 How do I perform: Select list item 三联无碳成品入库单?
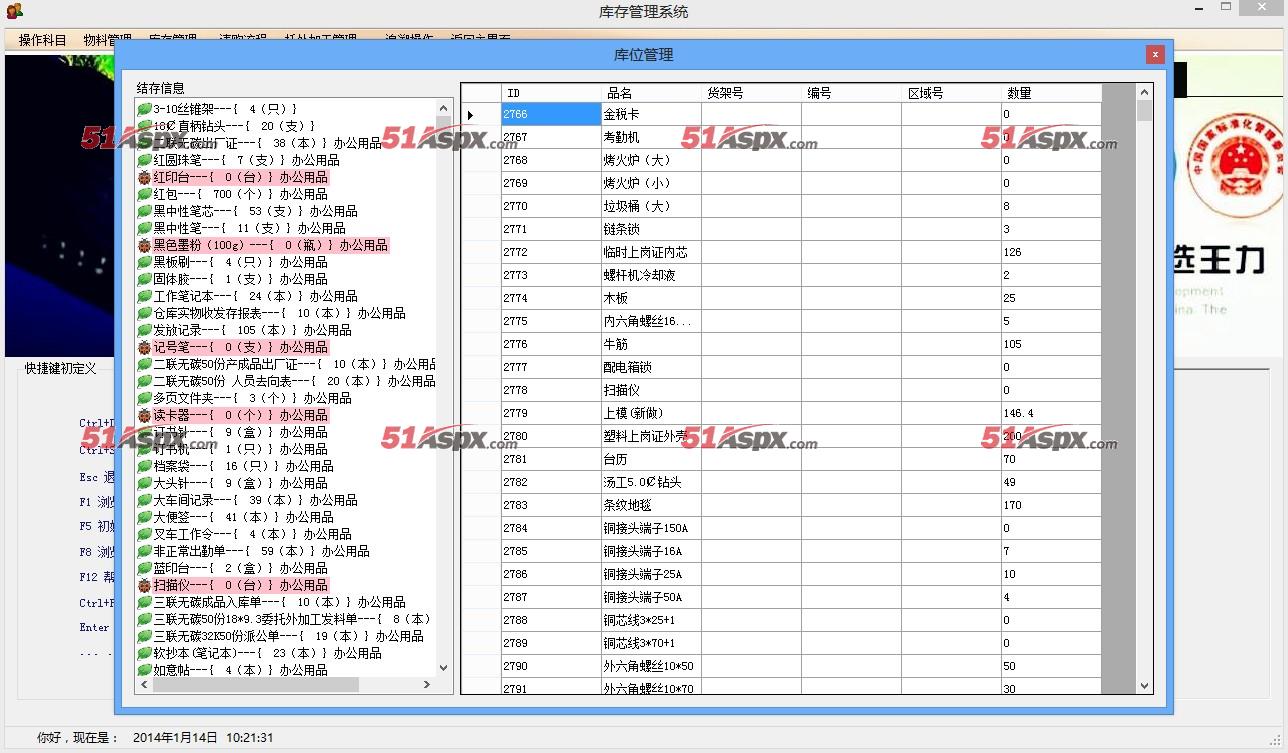tap(279, 602)
